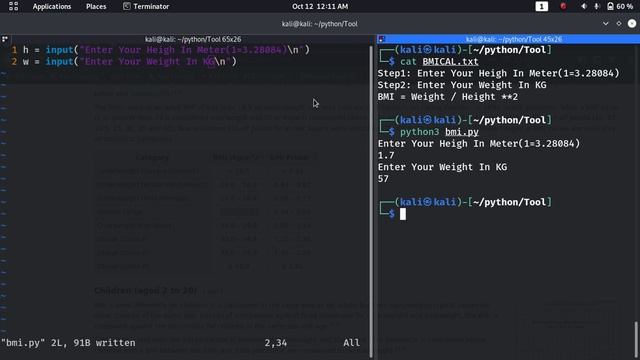Screen dimensions: 640x360
Task: Click the left pane vertical scrollbar
Action: point(371,202)
